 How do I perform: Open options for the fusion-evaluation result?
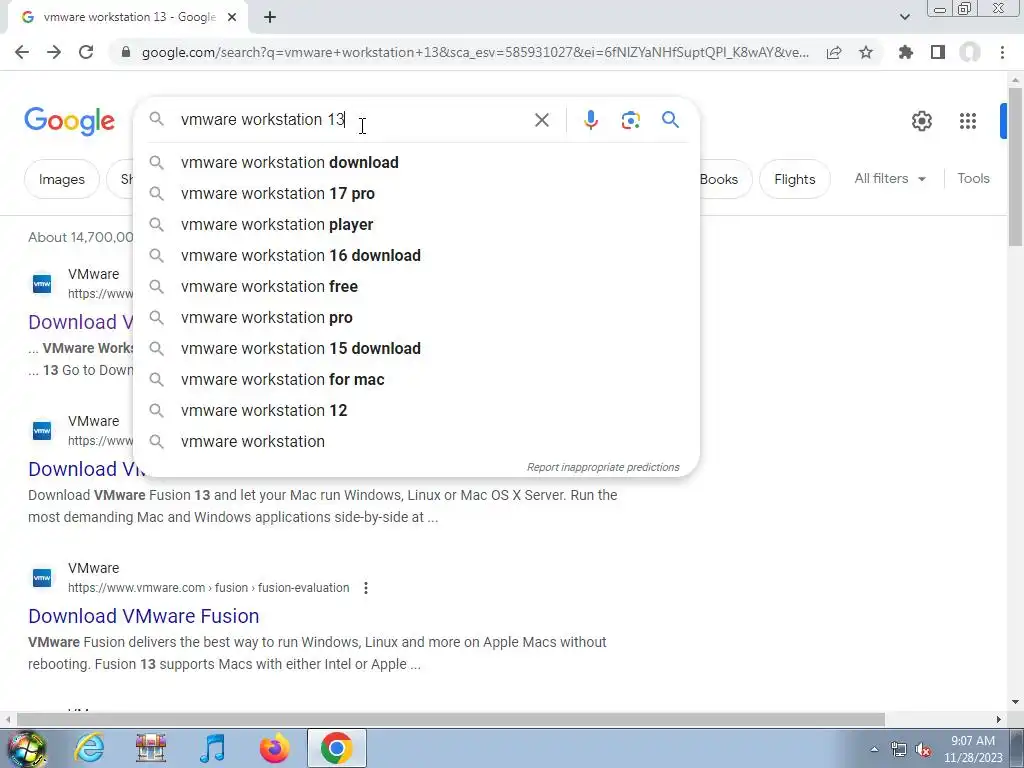366,588
